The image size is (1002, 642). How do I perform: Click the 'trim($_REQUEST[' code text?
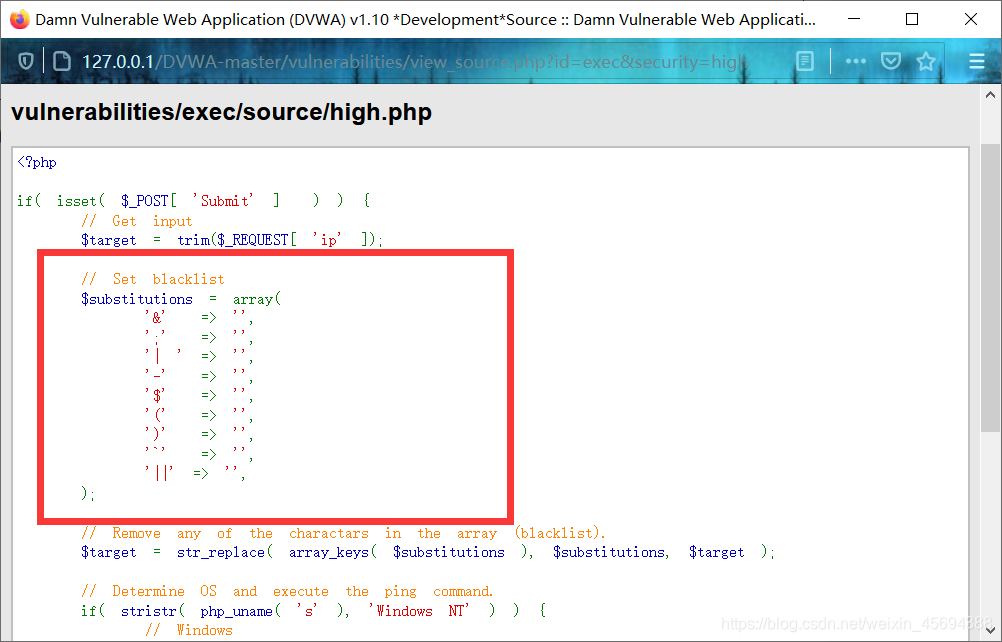pyautogui.click(x=237, y=240)
